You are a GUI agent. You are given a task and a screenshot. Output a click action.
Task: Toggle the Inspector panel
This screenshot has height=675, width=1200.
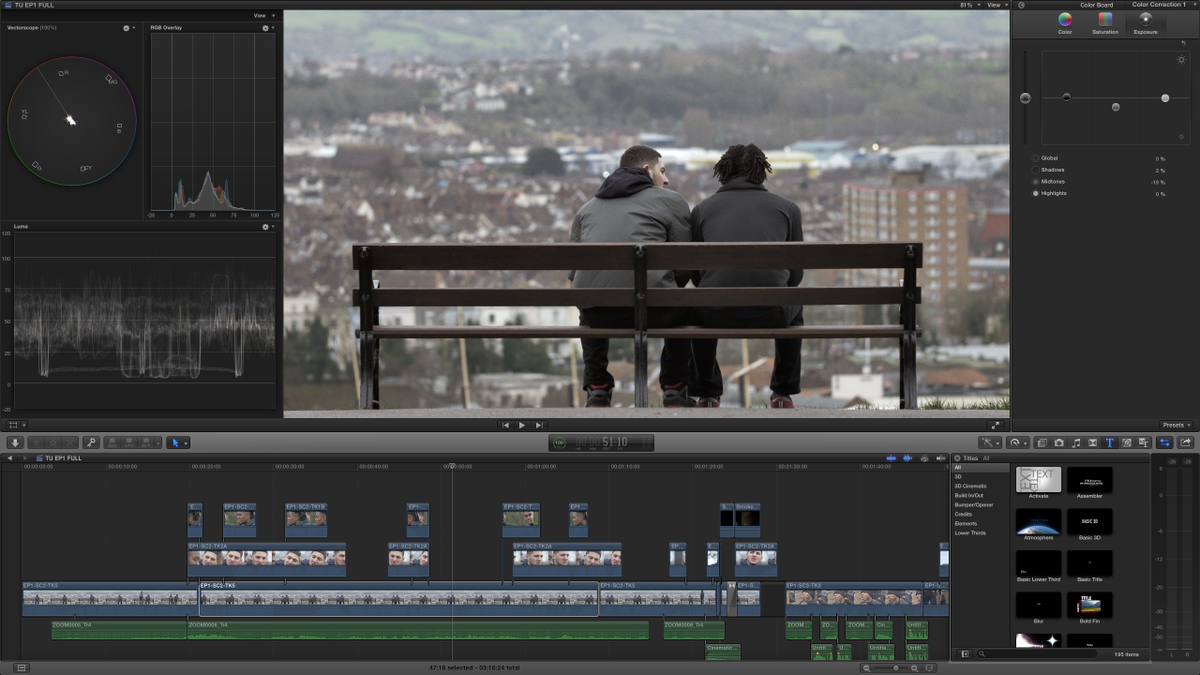[x=1165, y=442]
